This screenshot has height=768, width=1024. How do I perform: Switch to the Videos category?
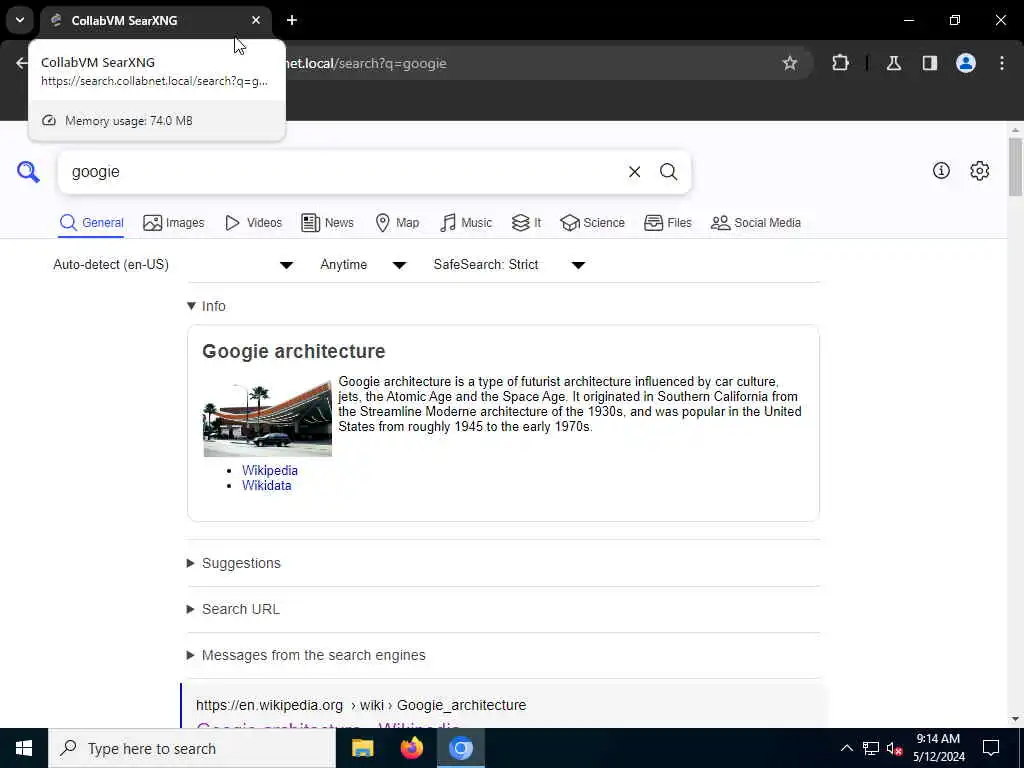coord(253,223)
